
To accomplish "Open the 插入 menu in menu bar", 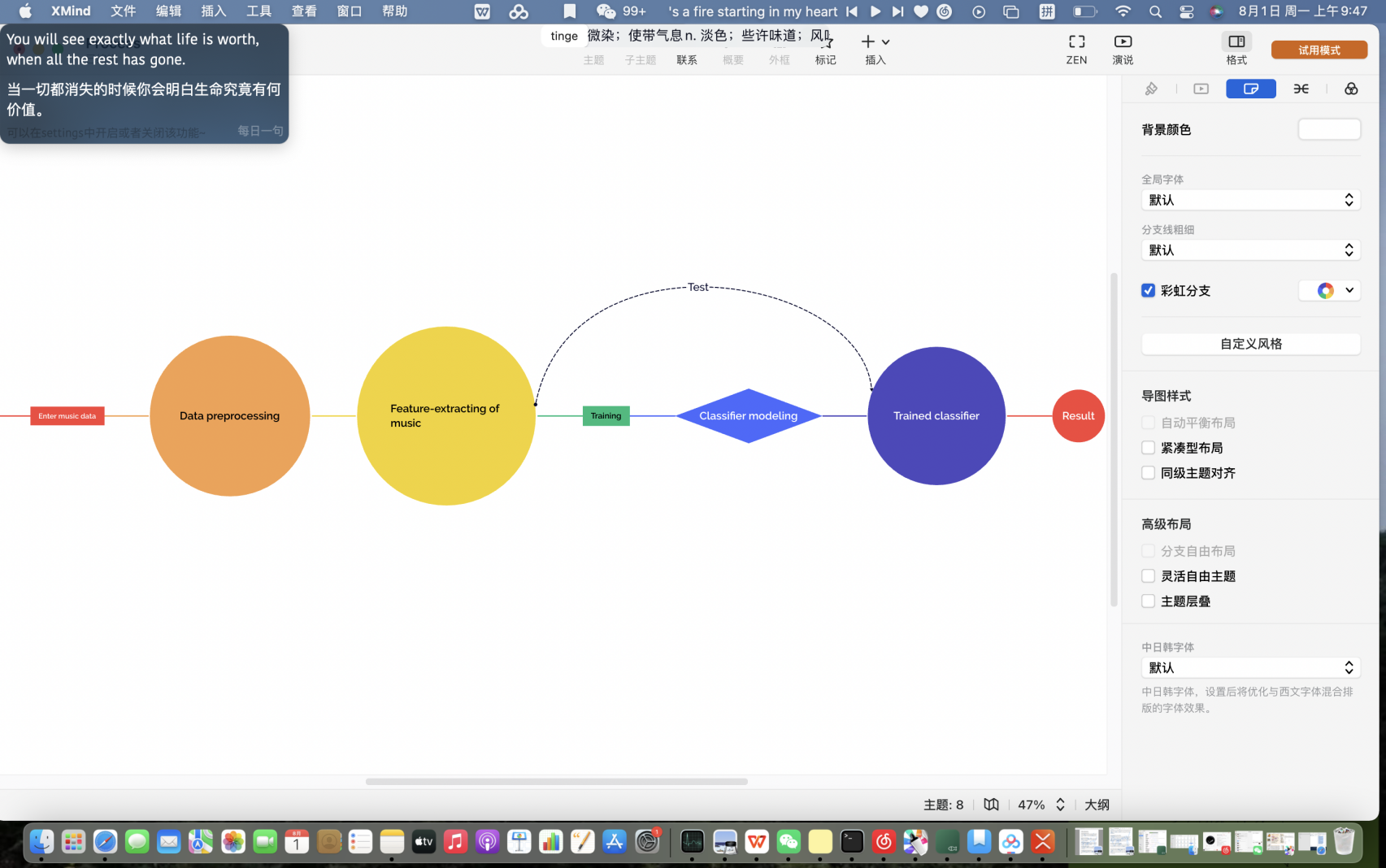I will [x=213, y=11].
